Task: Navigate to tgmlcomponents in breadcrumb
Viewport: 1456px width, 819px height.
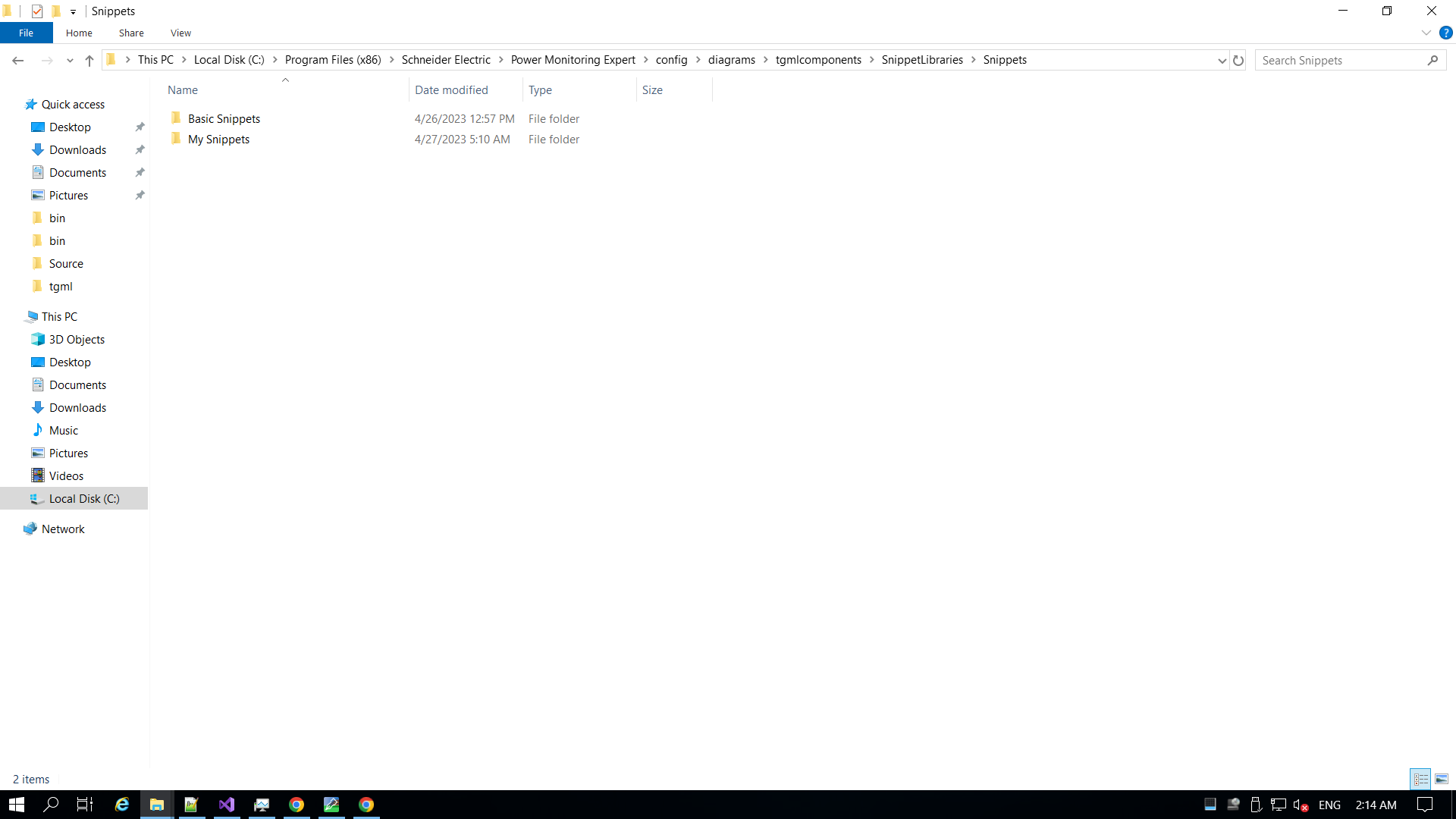Action: click(x=818, y=60)
